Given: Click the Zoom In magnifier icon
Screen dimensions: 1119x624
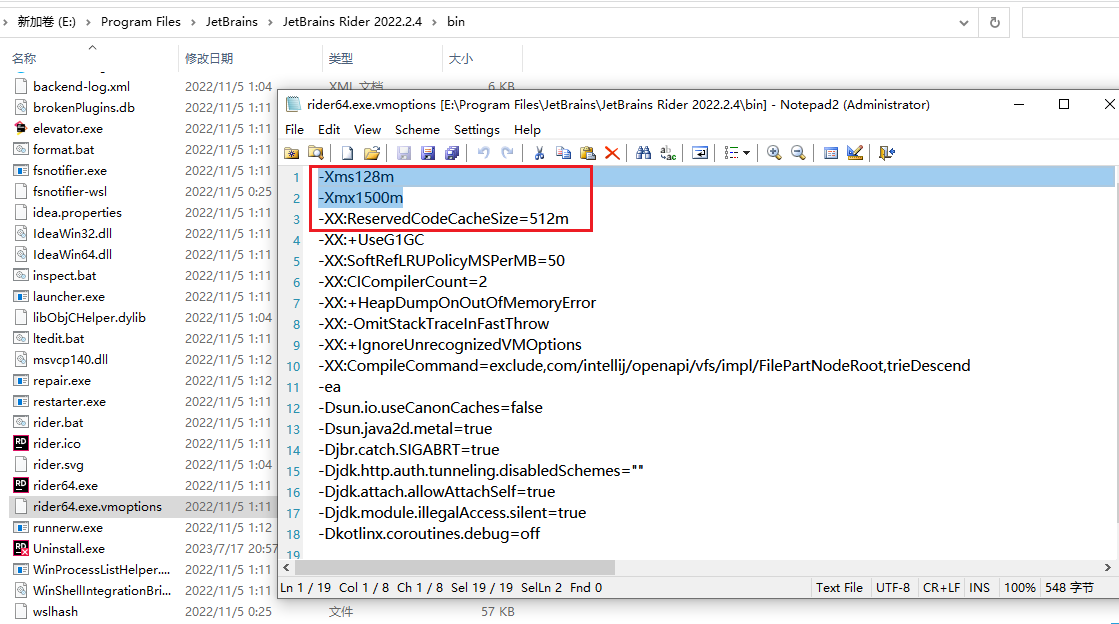Looking at the screenshot, I should (x=774, y=153).
